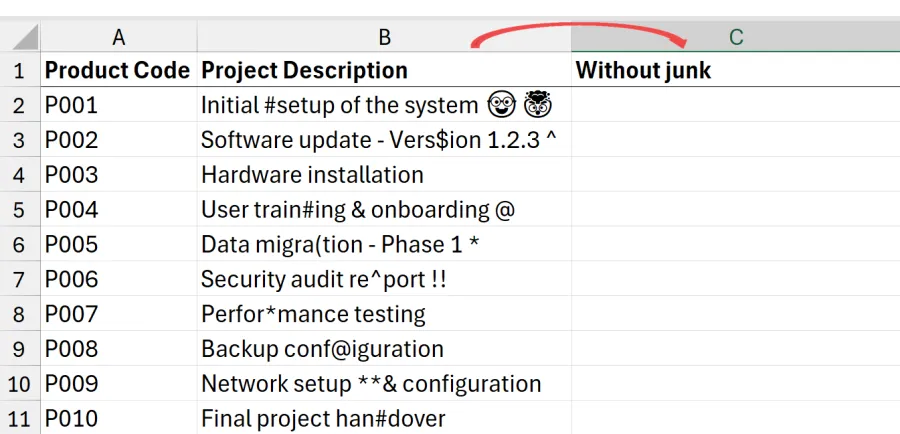Select column A header
The height and width of the screenshot is (434, 900).
click(119, 37)
